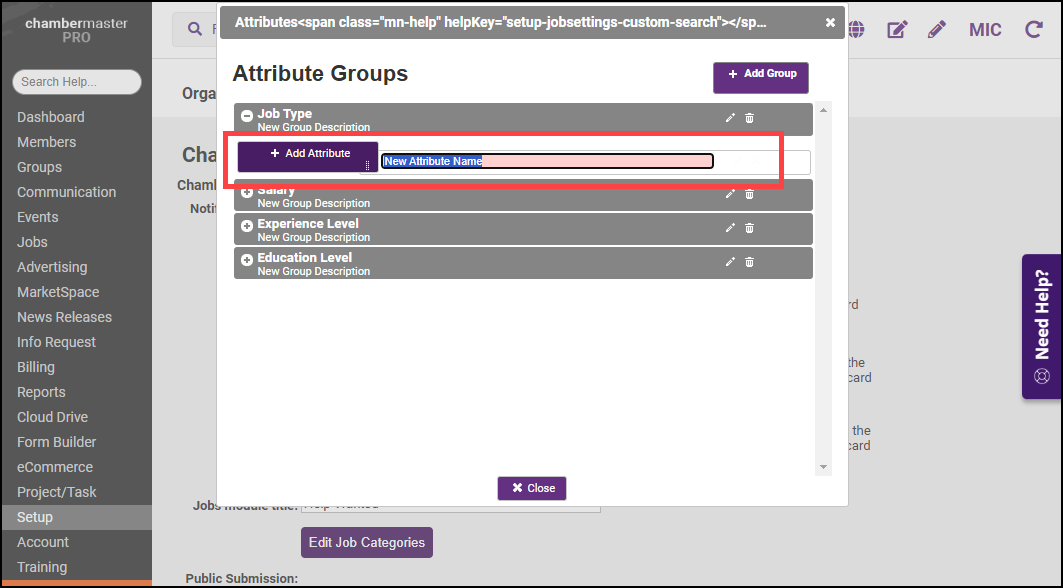Go to Reports in the sidebar
1063x588 pixels.
[41, 392]
